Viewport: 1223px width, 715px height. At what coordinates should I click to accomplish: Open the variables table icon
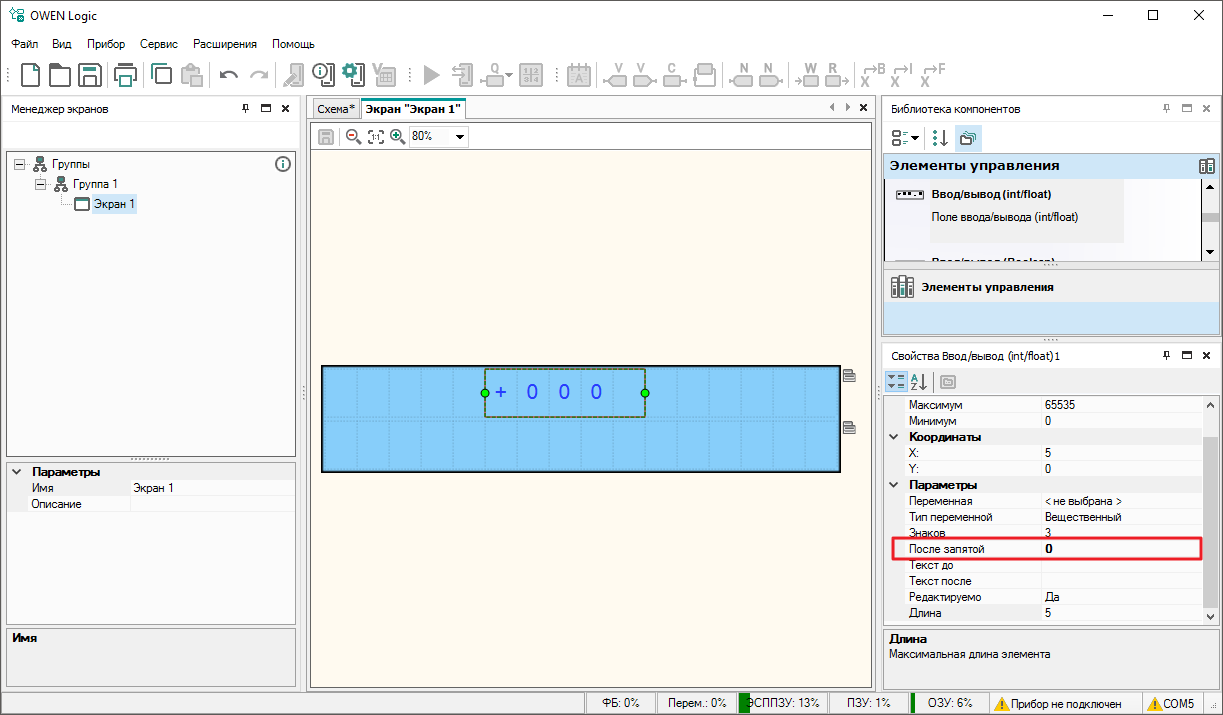coord(383,74)
